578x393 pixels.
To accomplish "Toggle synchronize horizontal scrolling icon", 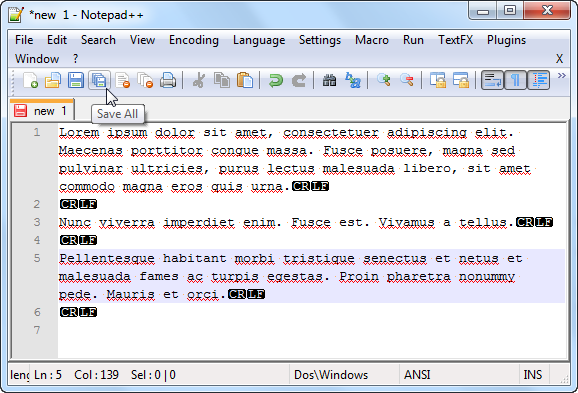I will (461, 80).
